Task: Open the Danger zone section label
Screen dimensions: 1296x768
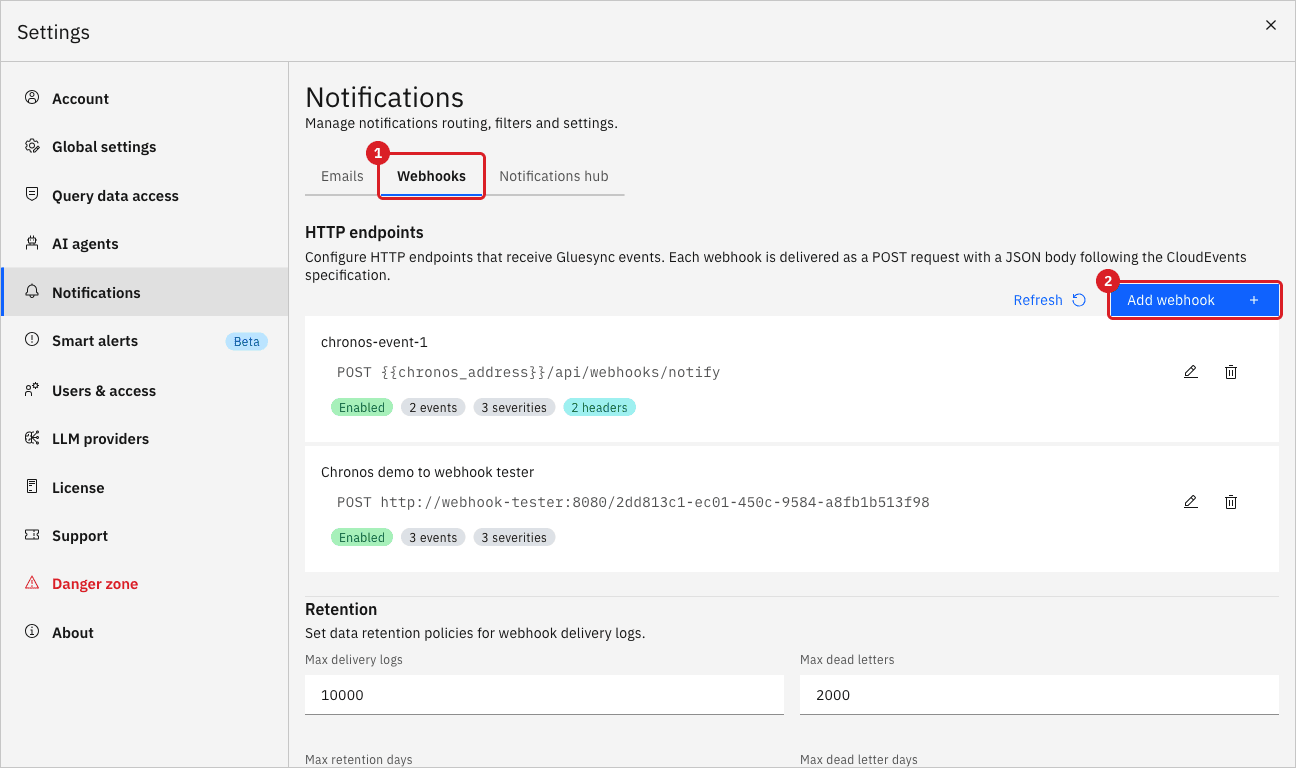Action: click(x=95, y=583)
